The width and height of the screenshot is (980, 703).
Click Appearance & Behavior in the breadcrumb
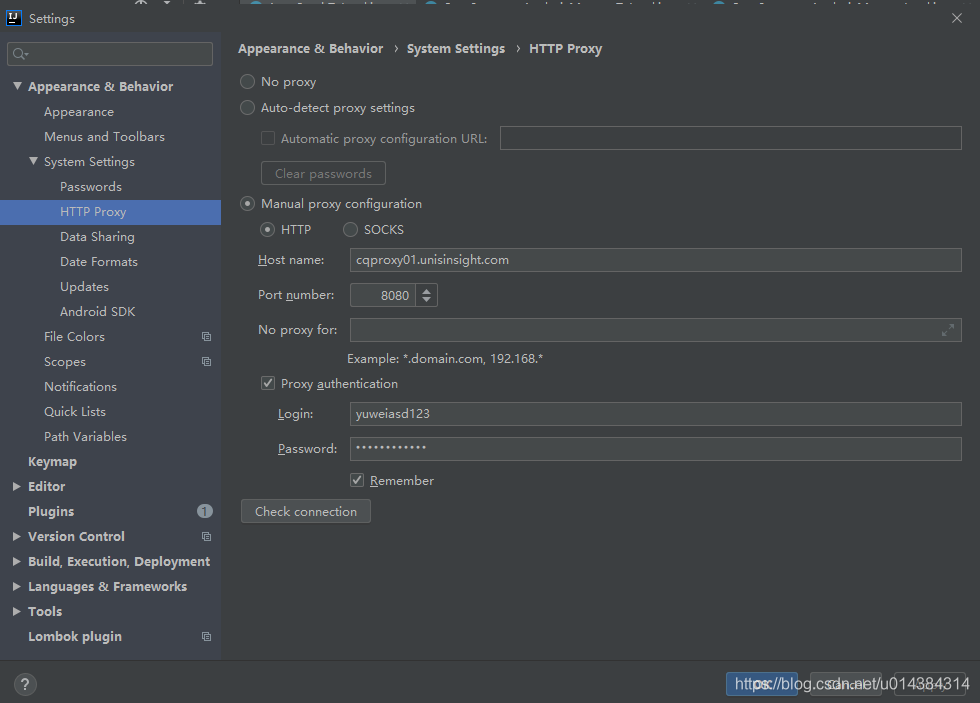[x=311, y=49]
